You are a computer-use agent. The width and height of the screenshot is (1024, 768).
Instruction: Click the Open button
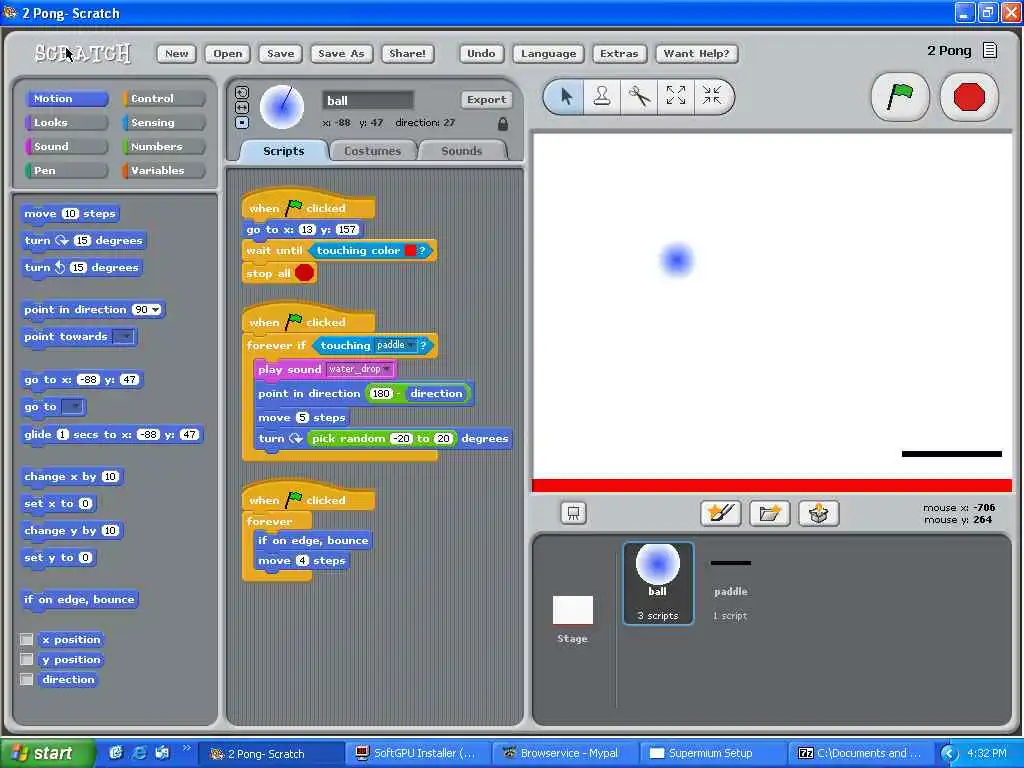pos(227,54)
